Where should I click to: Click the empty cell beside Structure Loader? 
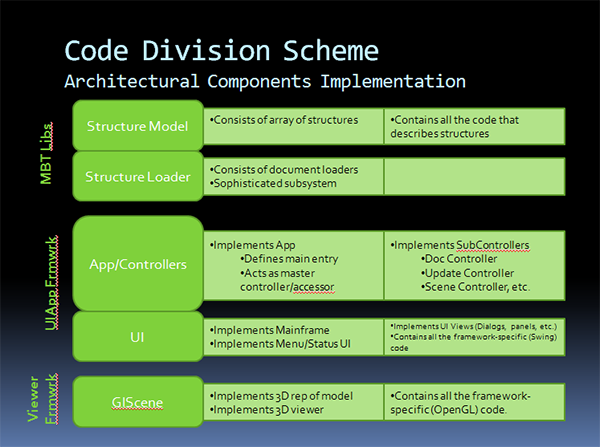click(474, 176)
